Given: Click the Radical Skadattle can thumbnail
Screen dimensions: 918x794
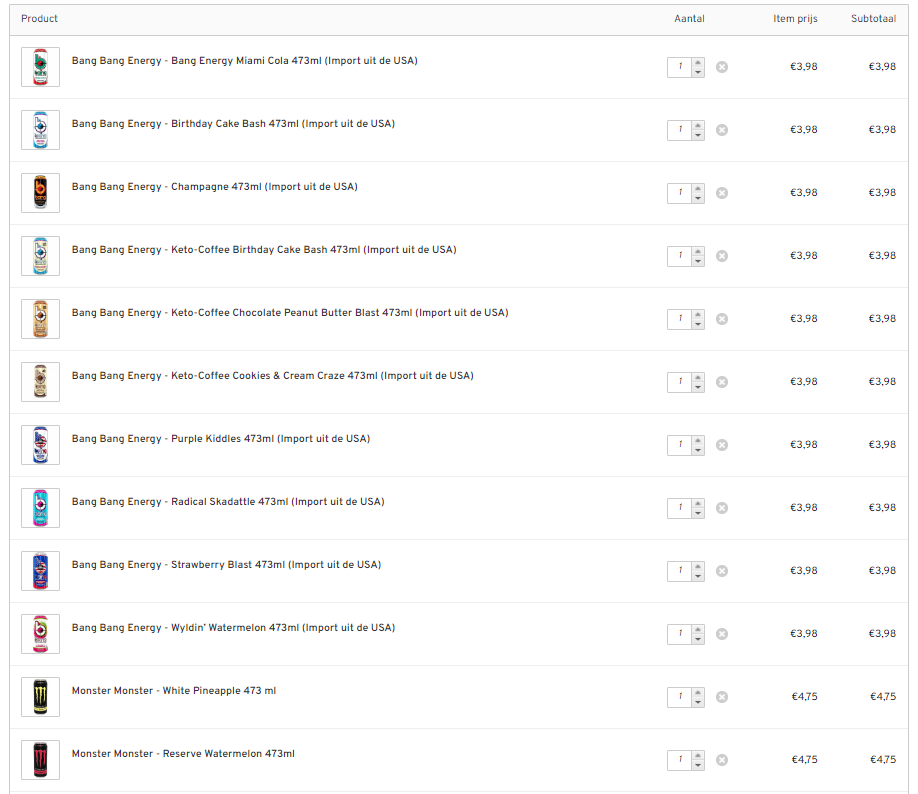Looking at the screenshot, I should click(40, 508).
